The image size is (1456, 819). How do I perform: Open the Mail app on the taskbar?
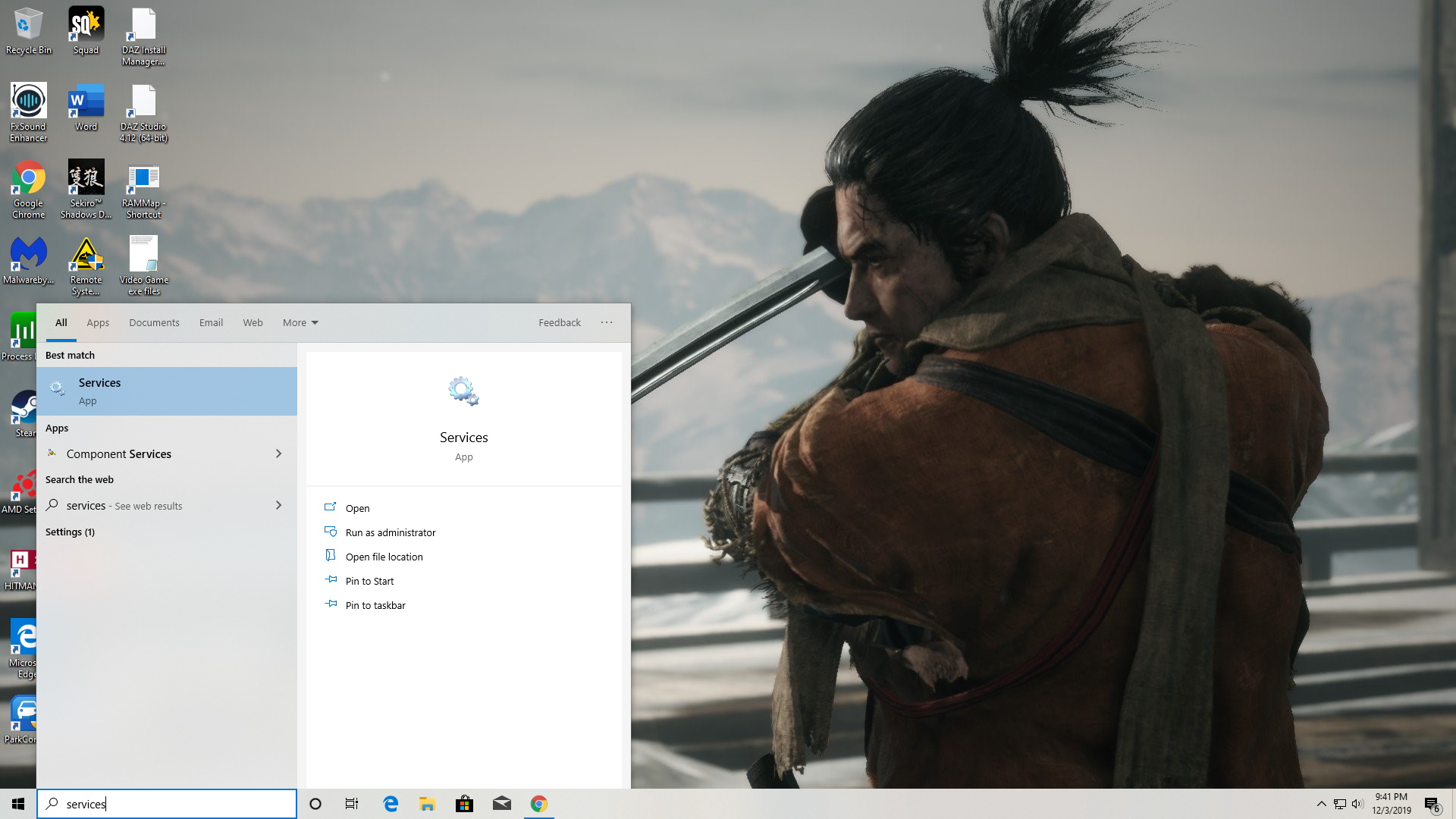click(501, 804)
